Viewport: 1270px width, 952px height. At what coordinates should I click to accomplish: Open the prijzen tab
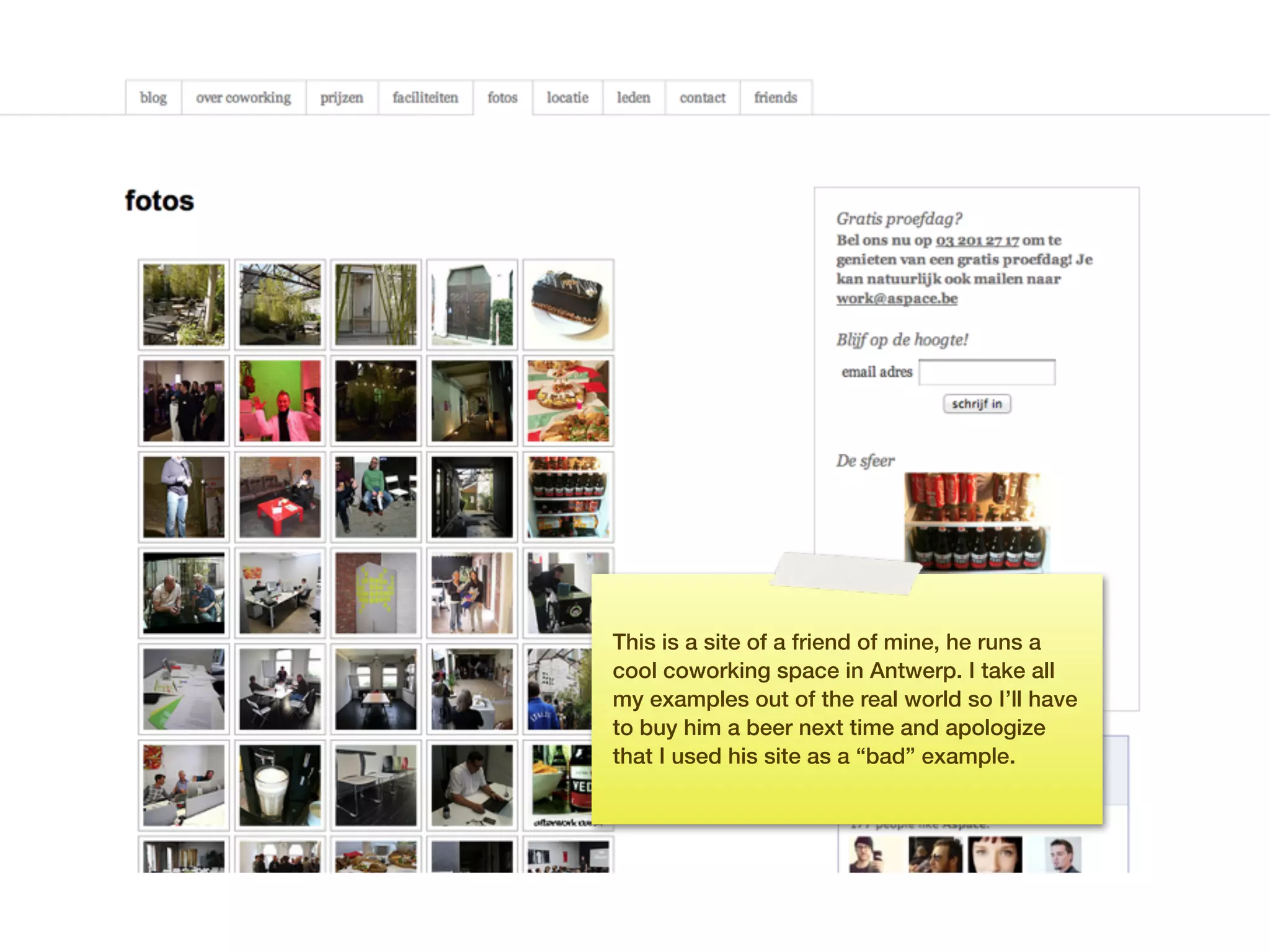tap(342, 98)
